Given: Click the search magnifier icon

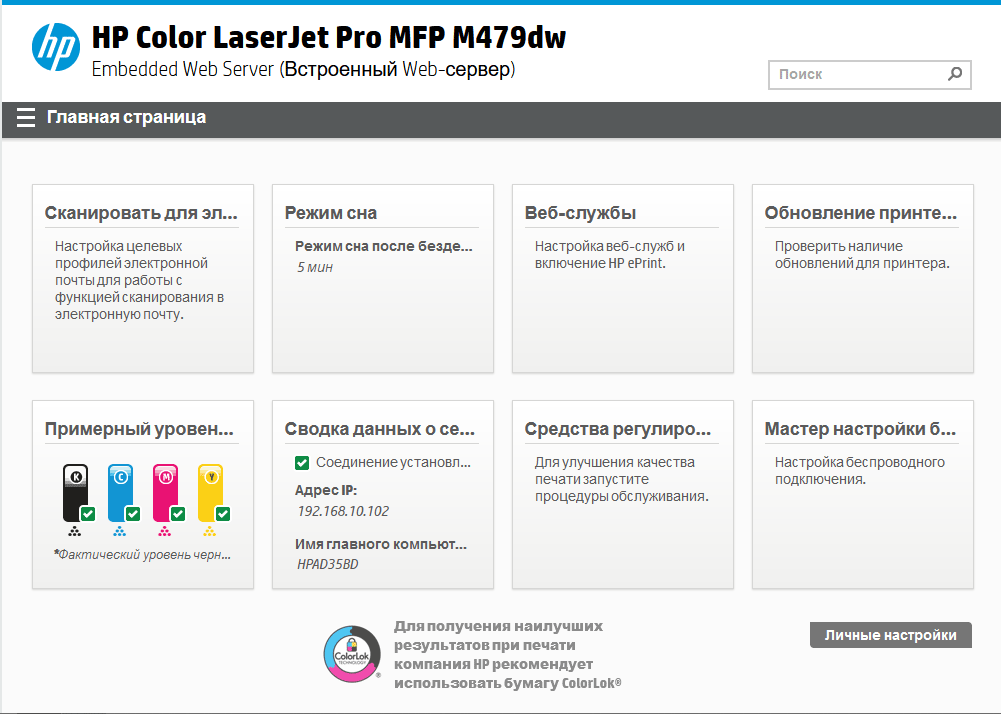Looking at the screenshot, I should pos(954,74).
